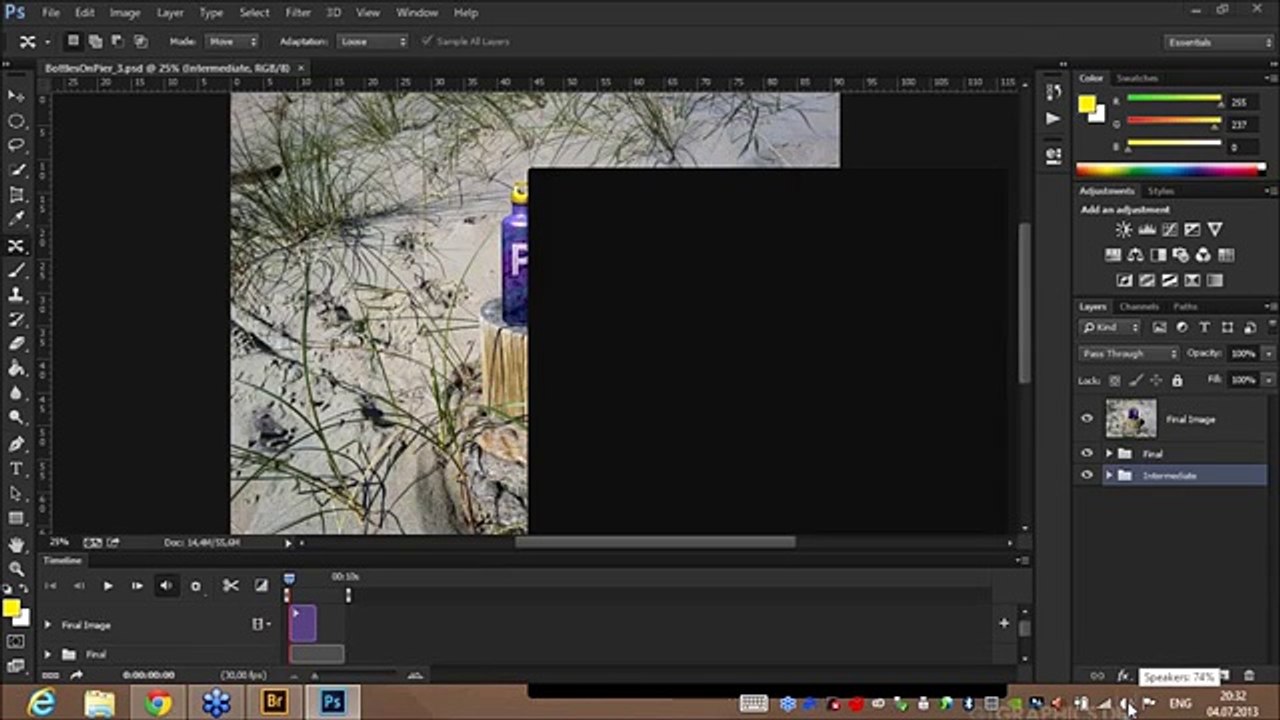Image resolution: width=1280 pixels, height=720 pixels.
Task: Click the color spectrum ramp
Action: (x=1170, y=170)
